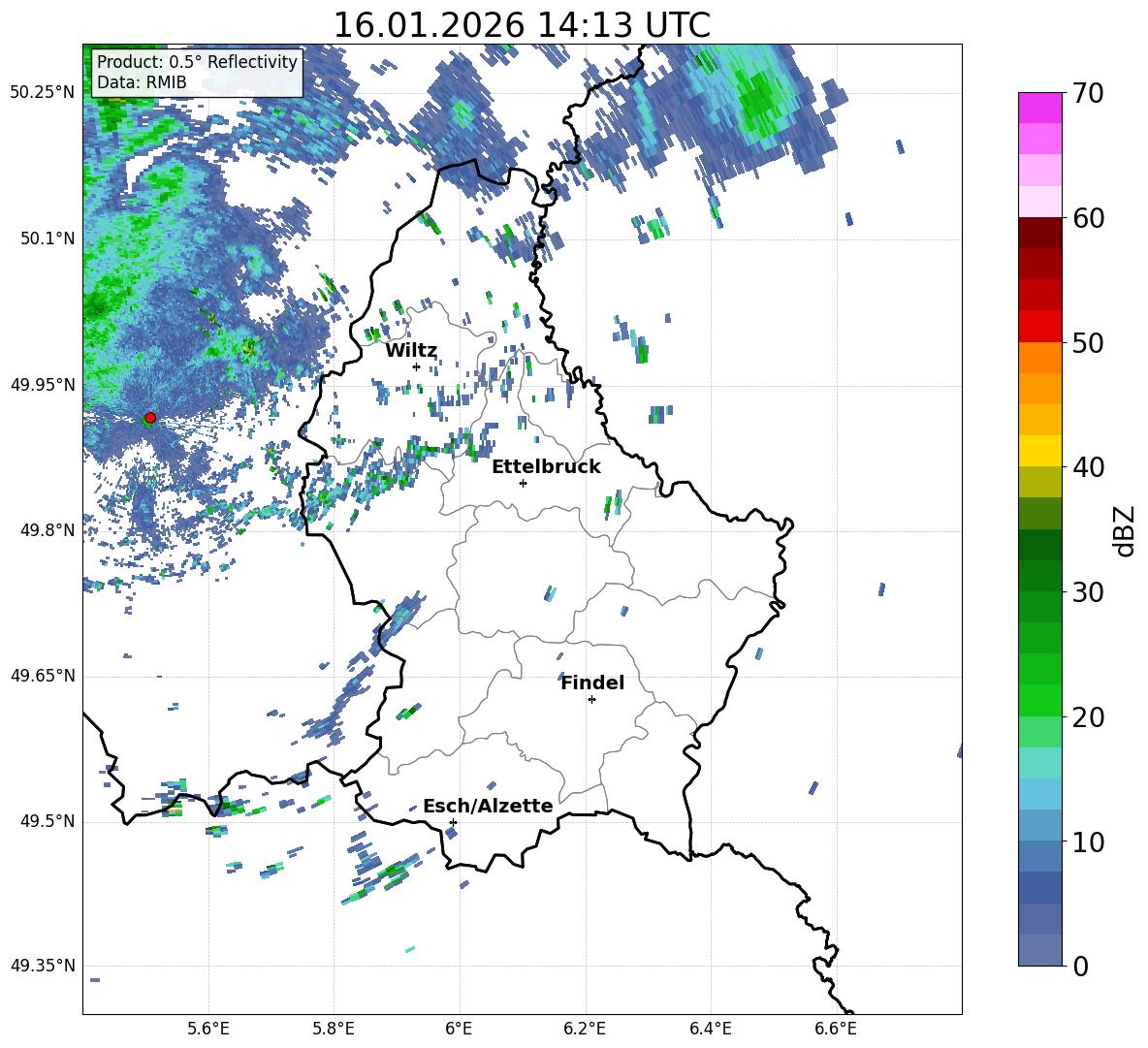Viewport: 1148px width, 1048px height.
Task: Click the 70 label on the colorbar
Action: point(1089,93)
